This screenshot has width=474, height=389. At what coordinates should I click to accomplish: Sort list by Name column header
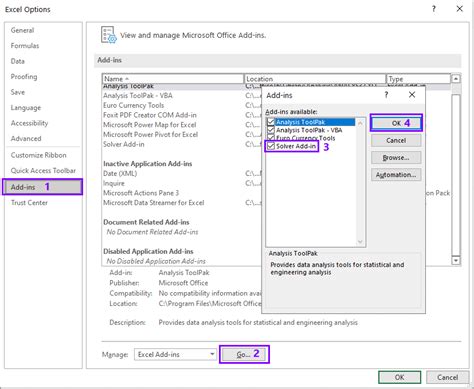pyautogui.click(x=173, y=79)
